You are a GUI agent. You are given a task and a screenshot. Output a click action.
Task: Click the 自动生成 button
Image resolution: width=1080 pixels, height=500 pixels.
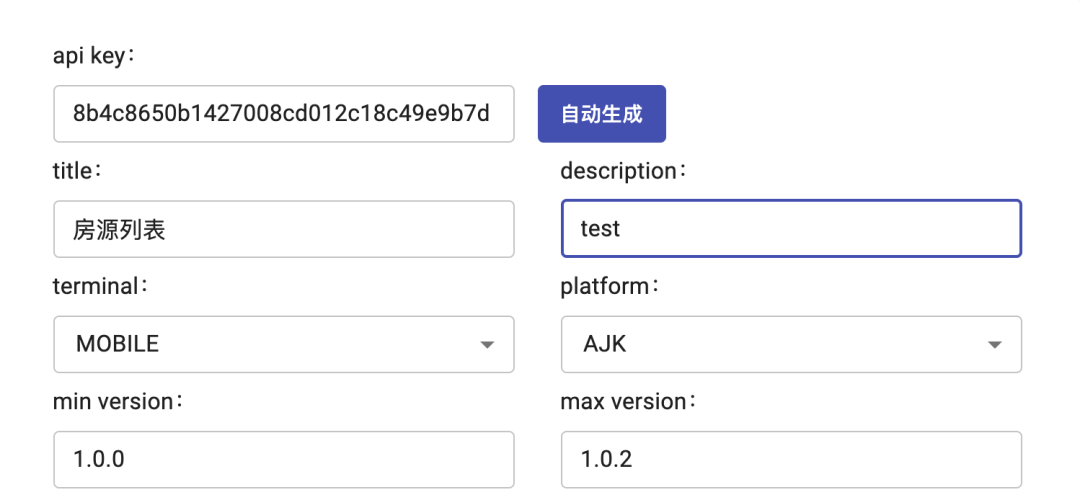[x=601, y=114]
